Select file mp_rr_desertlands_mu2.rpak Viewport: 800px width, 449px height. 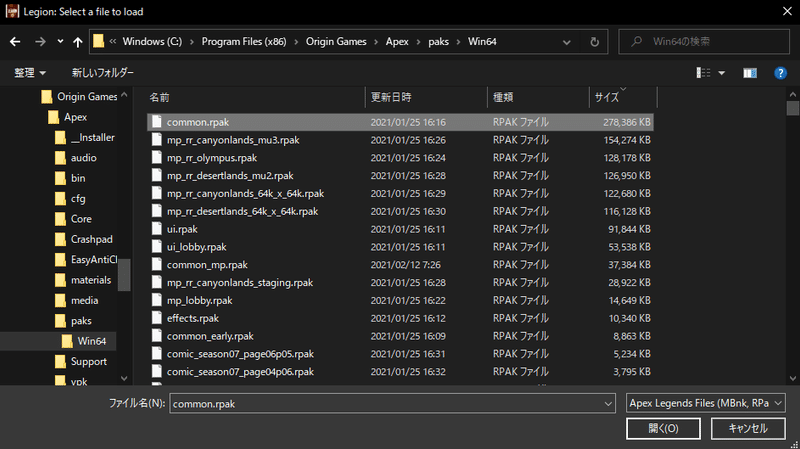pos(401,176)
